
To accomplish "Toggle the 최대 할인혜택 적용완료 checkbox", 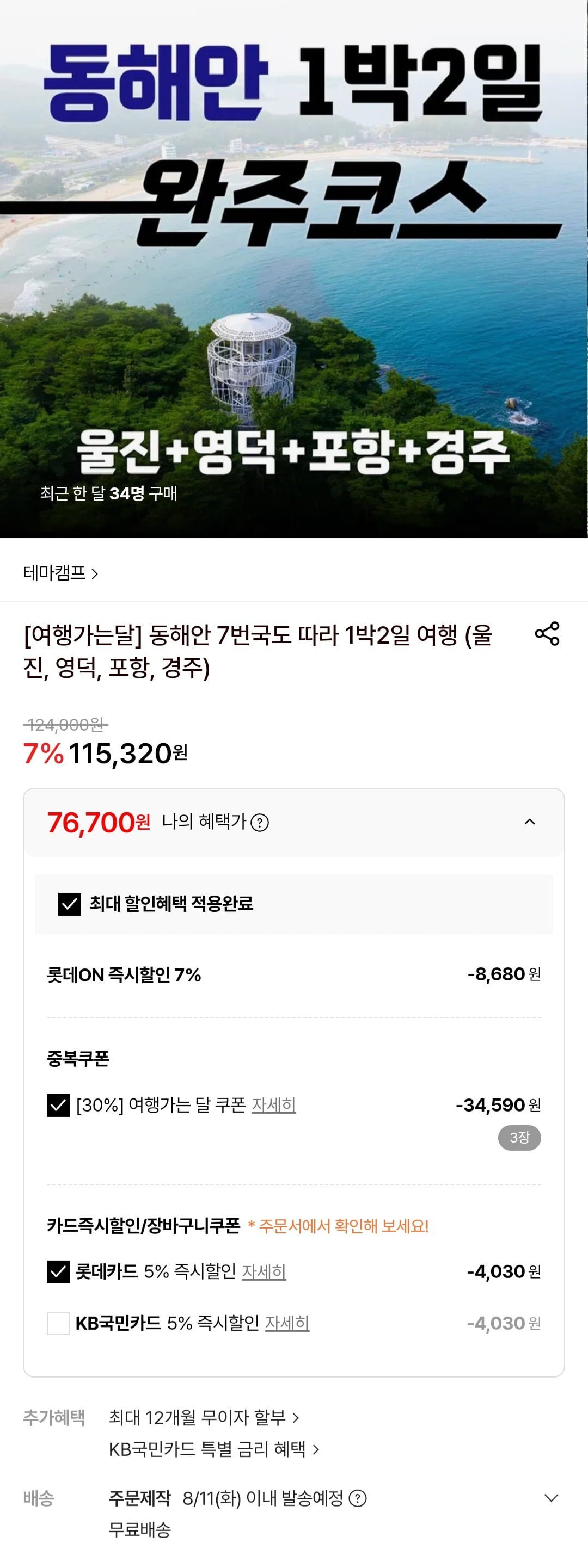I will coord(70,904).
